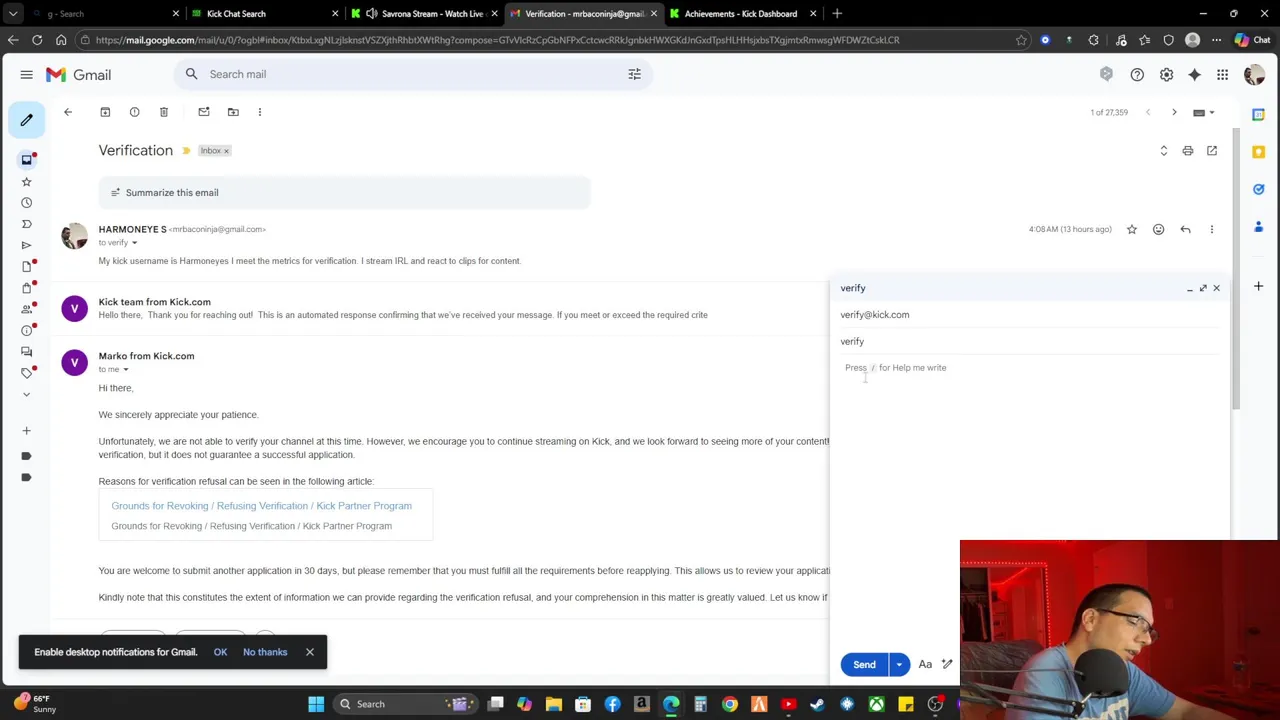The image size is (1280, 720).
Task: Click recipient field verify@kick.com
Action: click(x=1030, y=315)
